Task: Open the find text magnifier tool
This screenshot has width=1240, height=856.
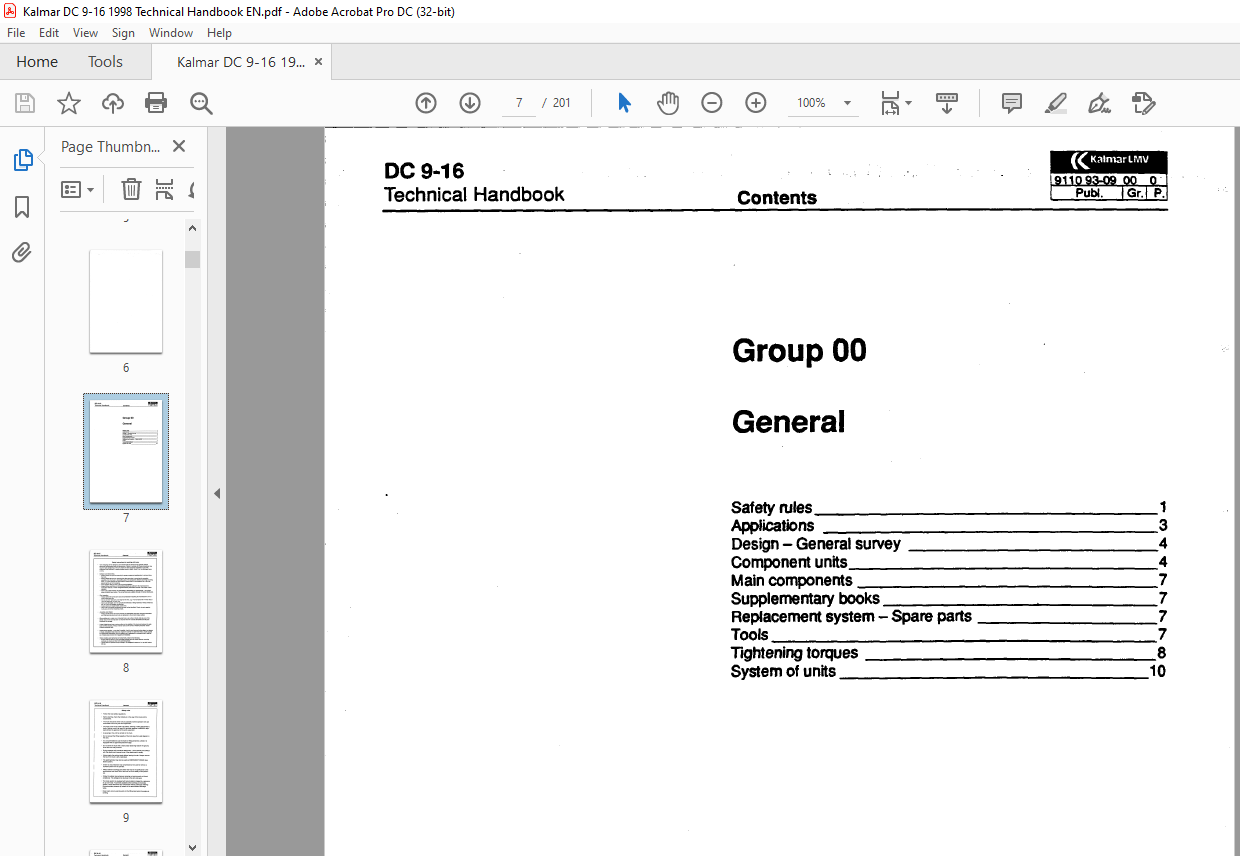Action: pyautogui.click(x=201, y=103)
